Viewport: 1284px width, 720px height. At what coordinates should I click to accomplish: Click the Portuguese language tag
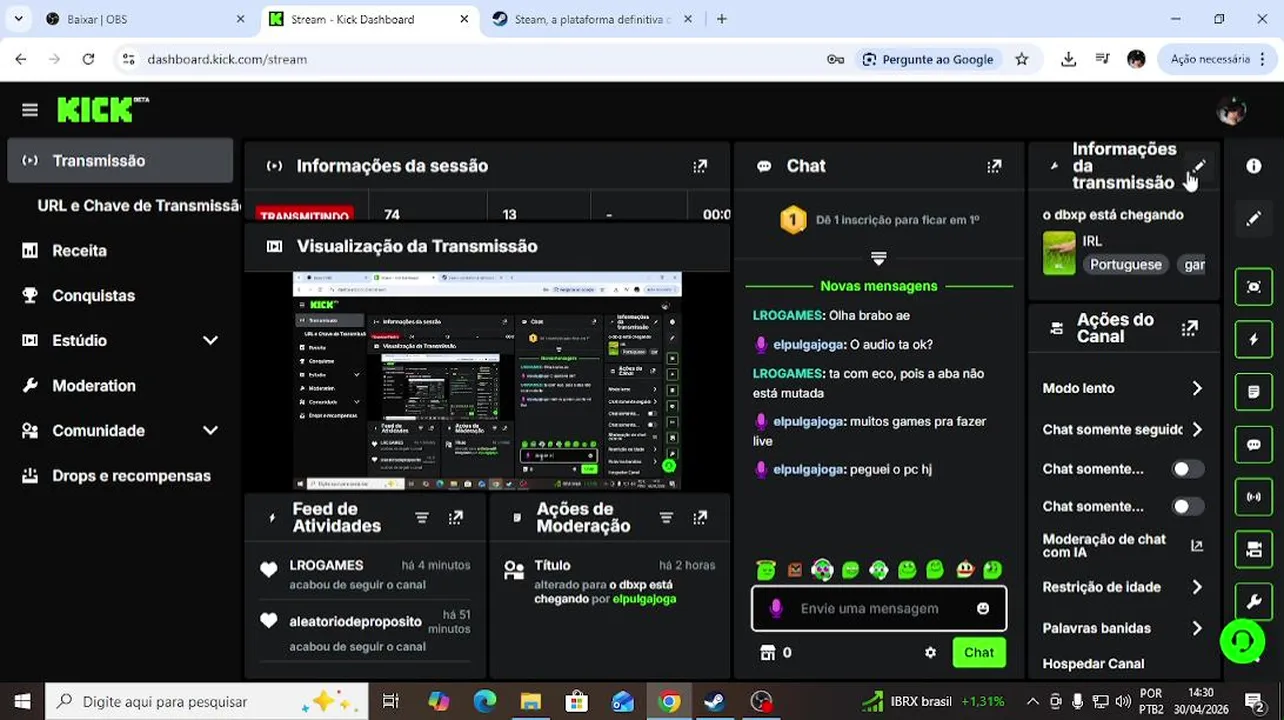coord(1125,265)
